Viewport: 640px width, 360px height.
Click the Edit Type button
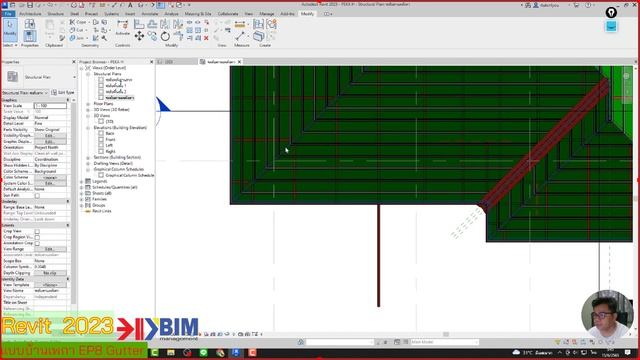(63, 93)
